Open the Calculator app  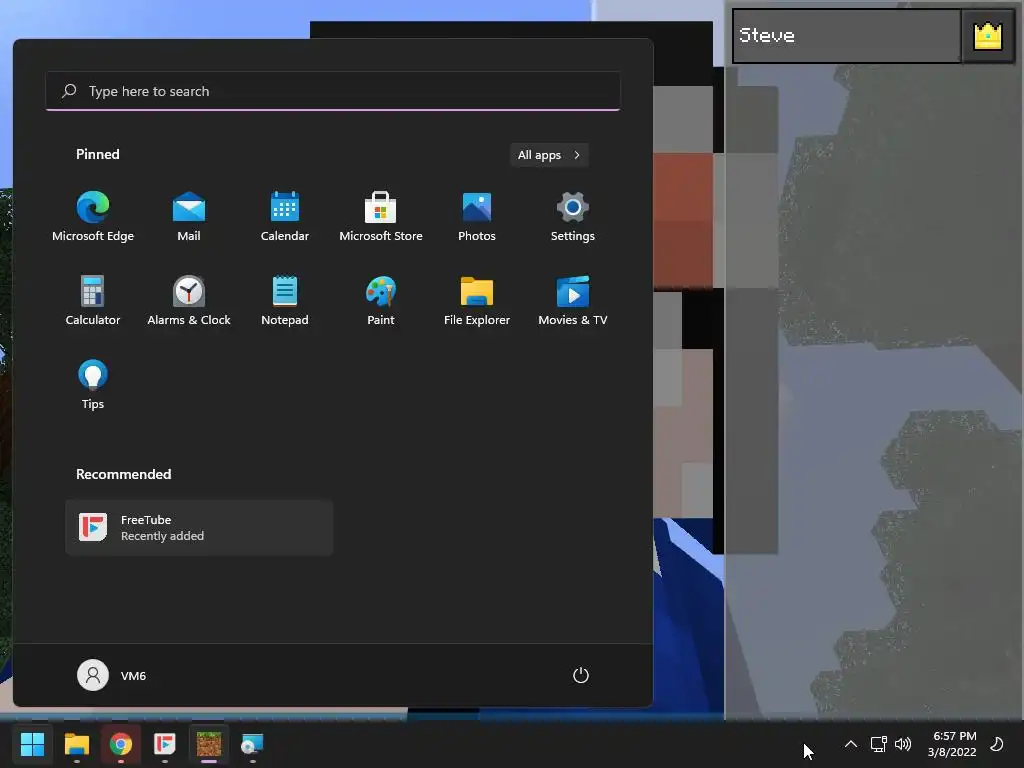(93, 301)
